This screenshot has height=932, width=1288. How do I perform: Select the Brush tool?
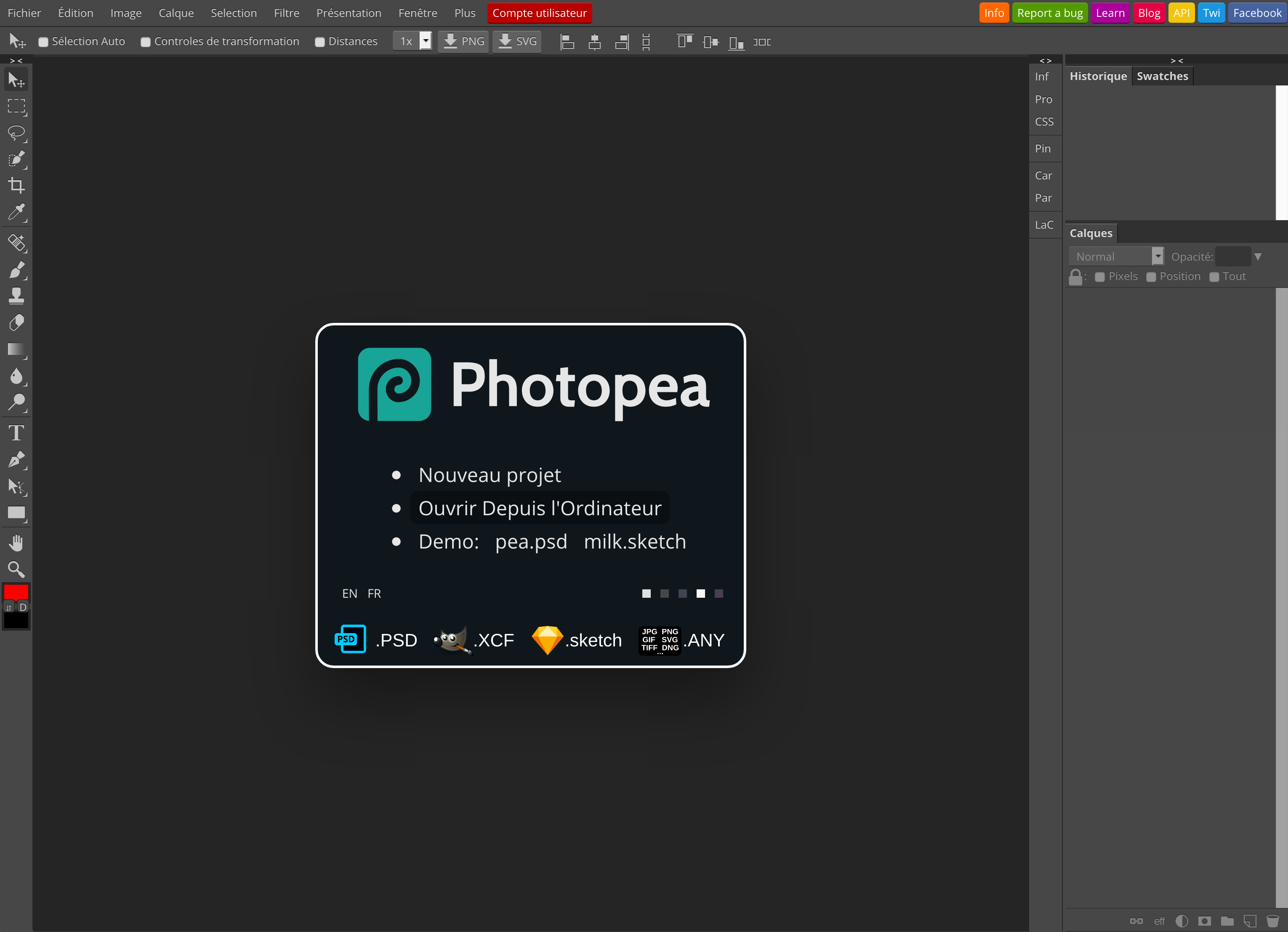click(x=16, y=270)
